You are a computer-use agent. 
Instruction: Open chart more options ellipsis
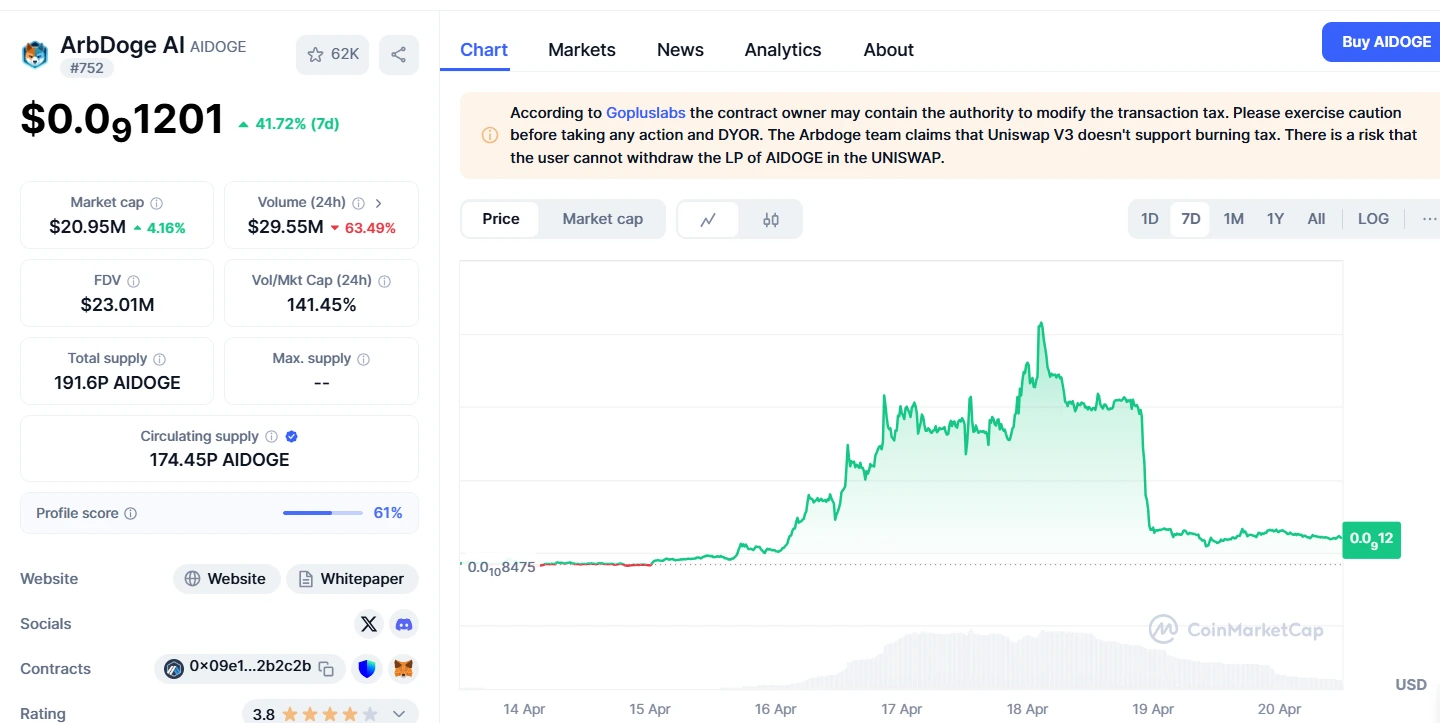[1429, 219]
